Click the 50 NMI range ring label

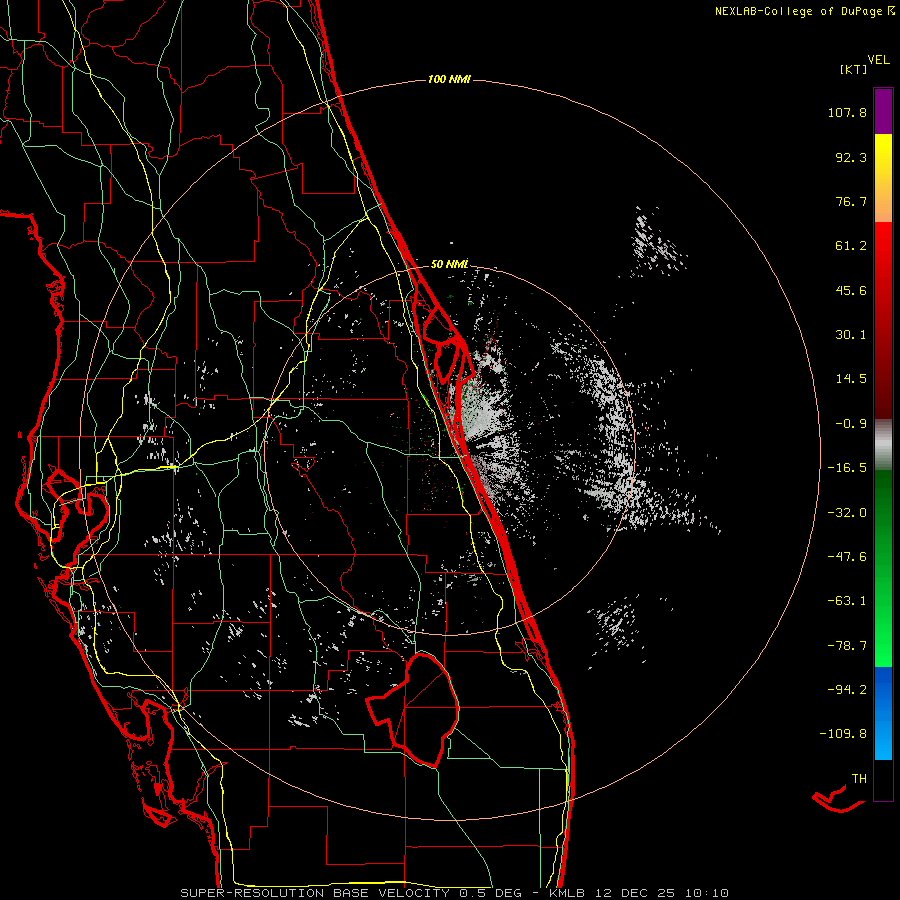tap(449, 264)
